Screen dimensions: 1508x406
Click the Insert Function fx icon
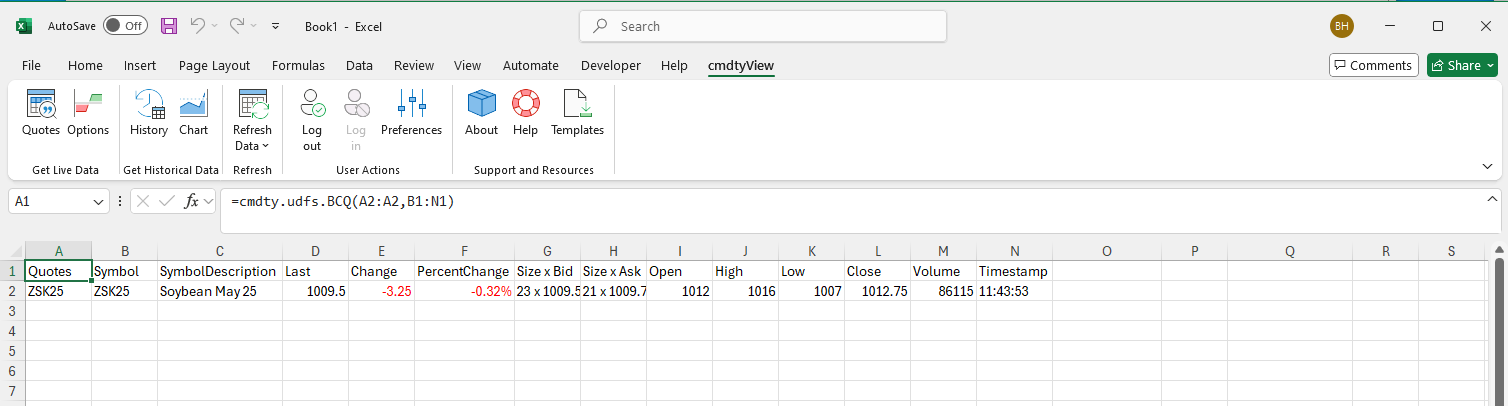(191, 201)
